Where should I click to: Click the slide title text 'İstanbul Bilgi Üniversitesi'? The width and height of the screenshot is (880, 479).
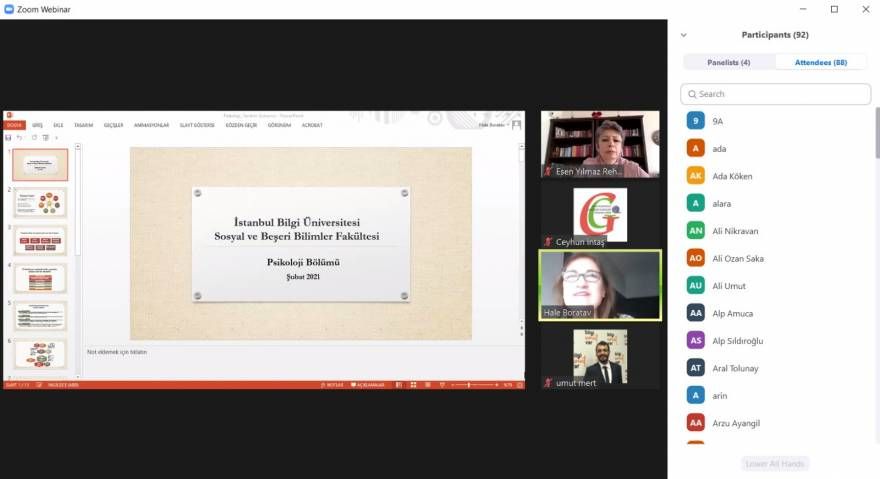[297, 222]
